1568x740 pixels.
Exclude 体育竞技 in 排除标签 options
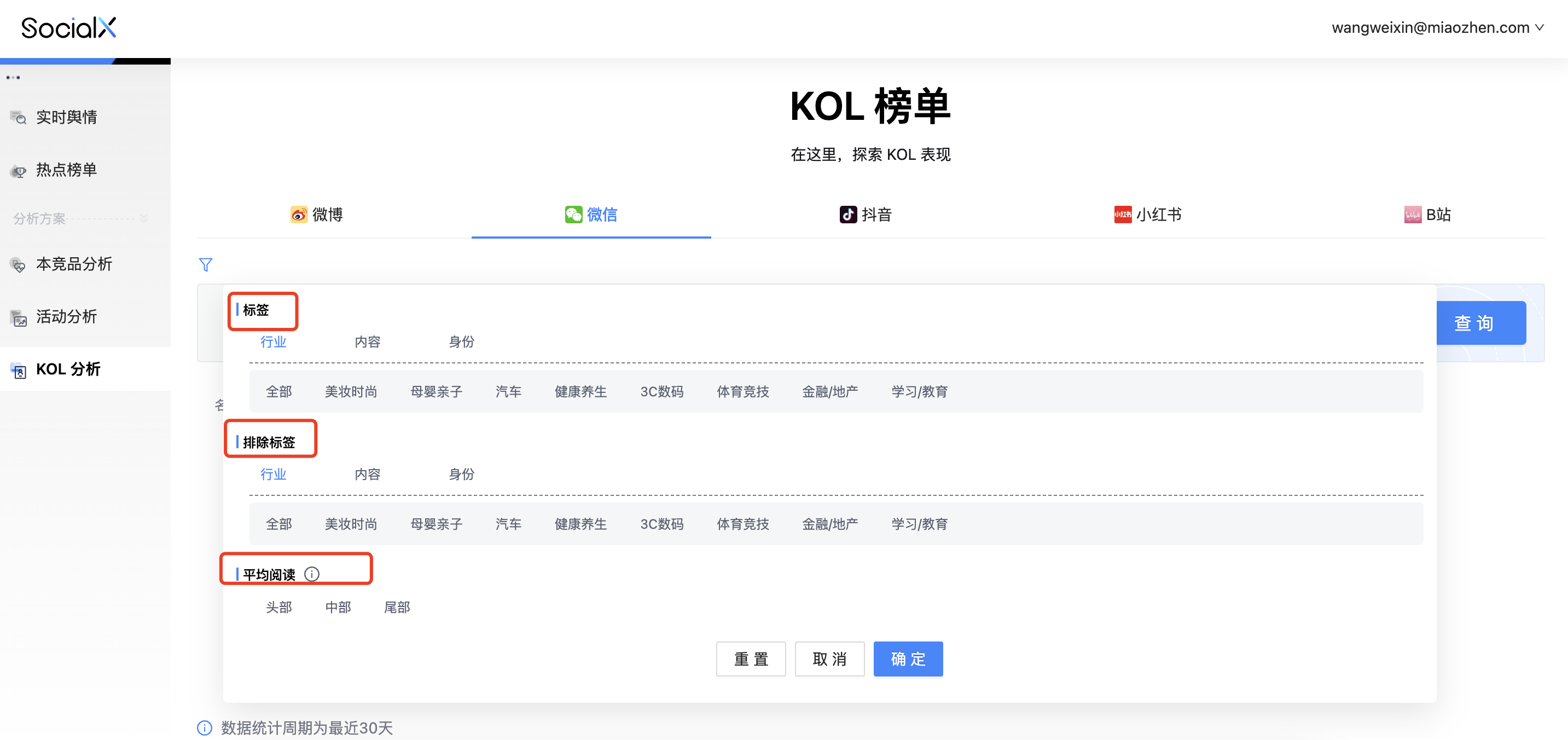pyautogui.click(x=742, y=524)
